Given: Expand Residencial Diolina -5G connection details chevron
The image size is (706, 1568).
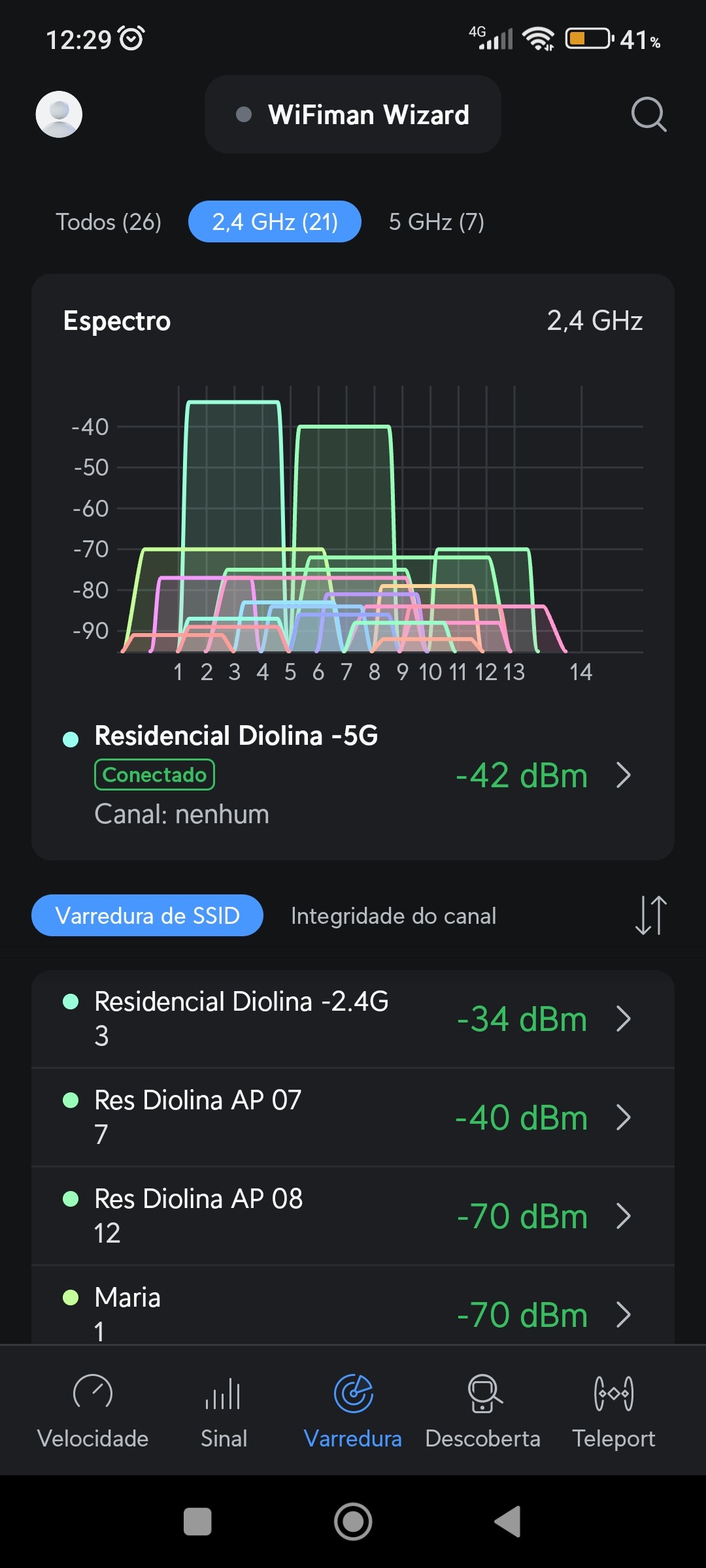Looking at the screenshot, I should (624, 776).
